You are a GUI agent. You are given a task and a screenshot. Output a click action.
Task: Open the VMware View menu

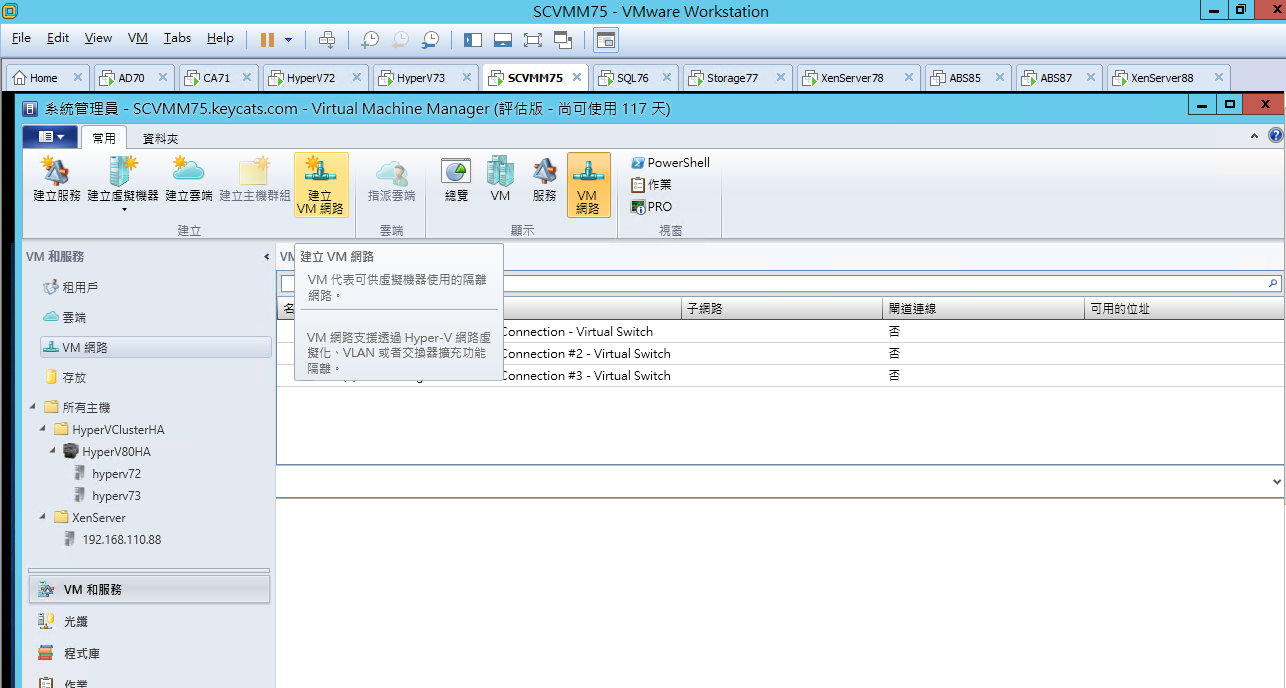[98, 38]
